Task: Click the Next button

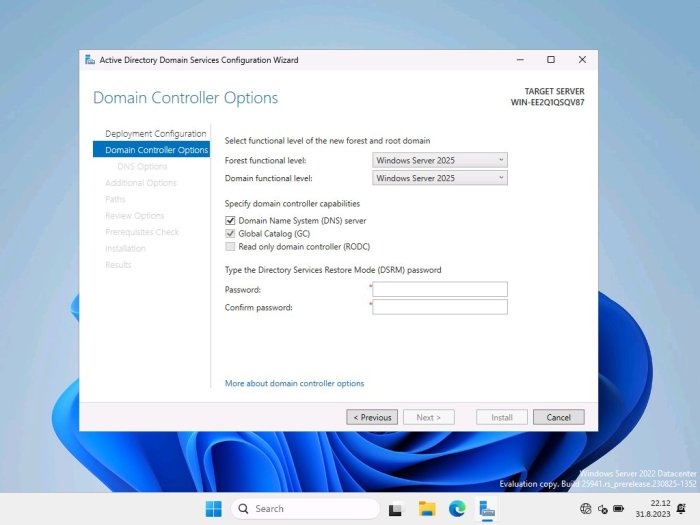Action: pyautogui.click(x=429, y=417)
